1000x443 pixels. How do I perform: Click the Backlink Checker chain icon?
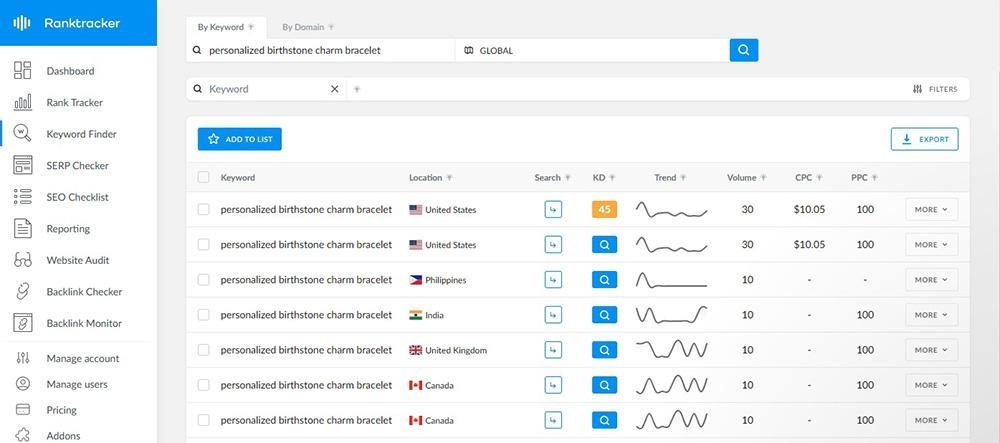22,292
